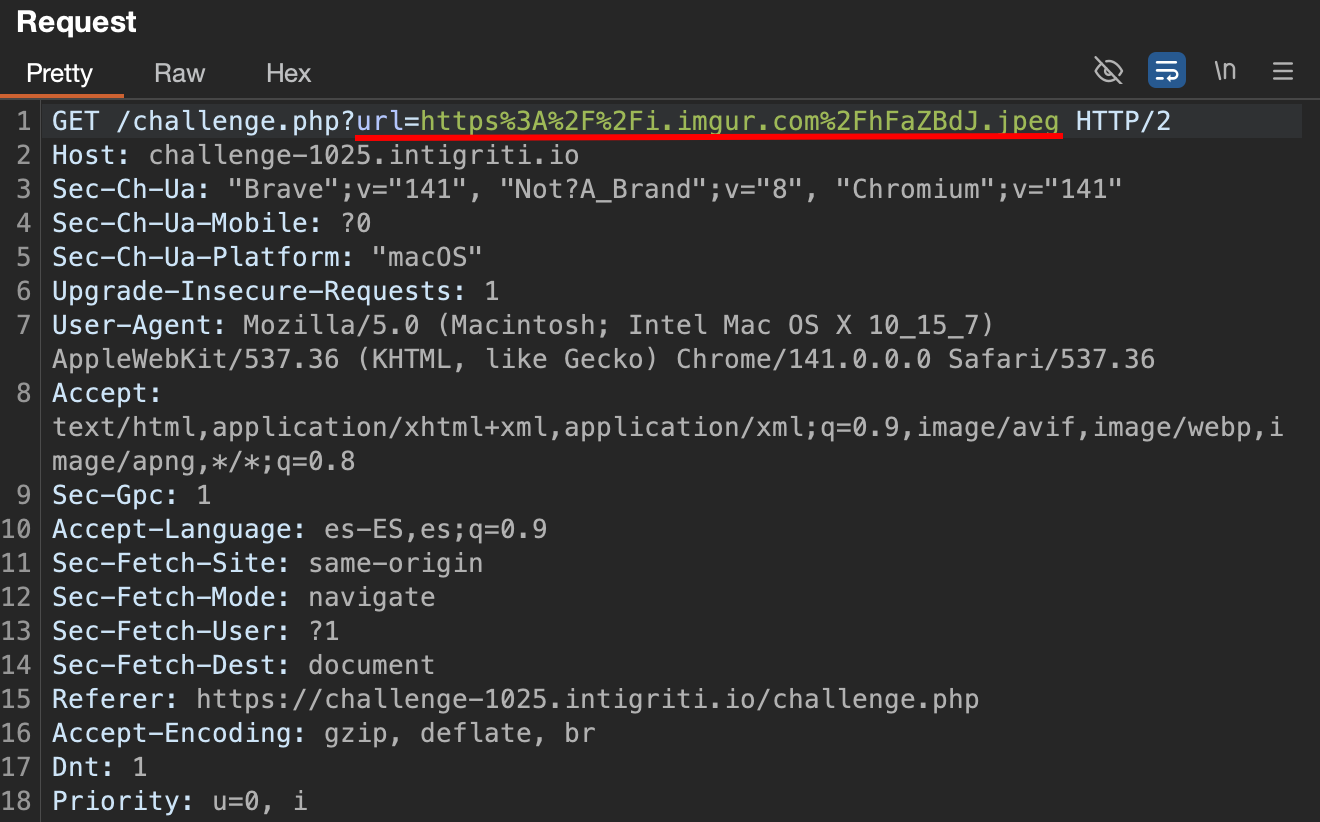Open the hamburger options menu
The width and height of the screenshot is (1320, 822).
1282,71
